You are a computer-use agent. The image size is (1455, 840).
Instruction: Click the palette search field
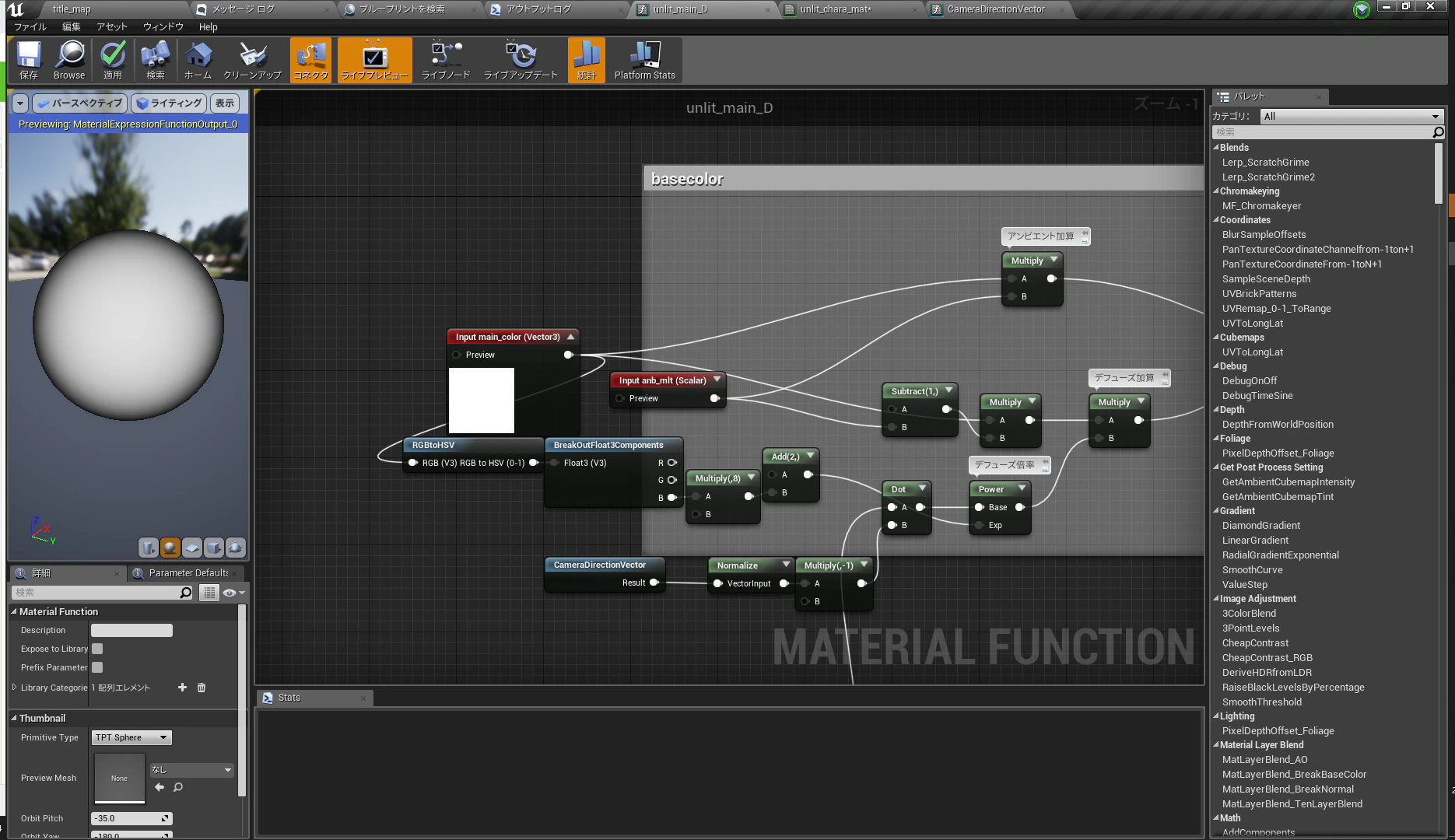click(x=1322, y=132)
